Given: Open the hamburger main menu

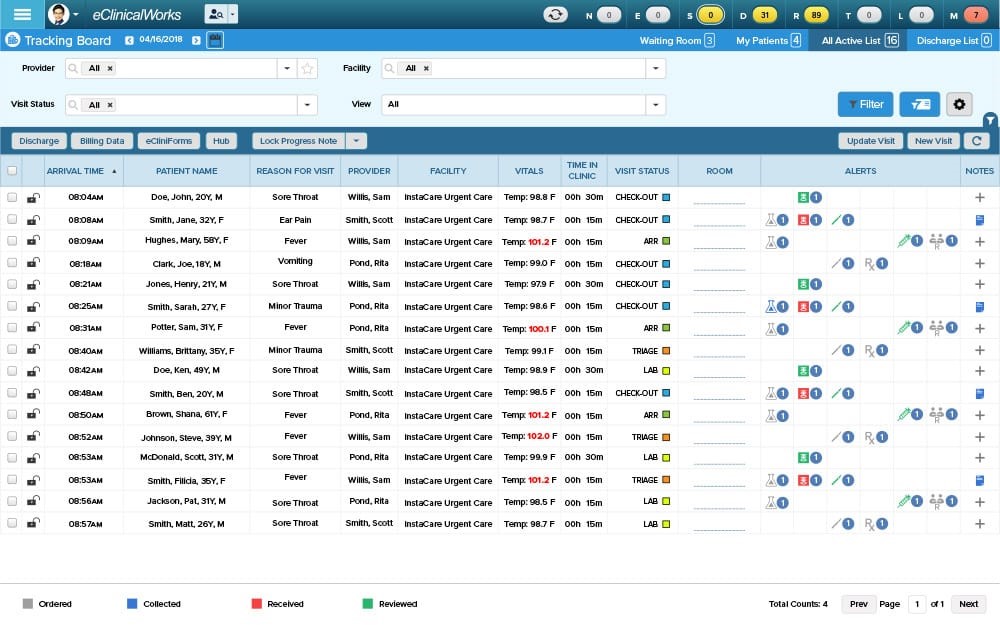Looking at the screenshot, I should click(x=22, y=14).
